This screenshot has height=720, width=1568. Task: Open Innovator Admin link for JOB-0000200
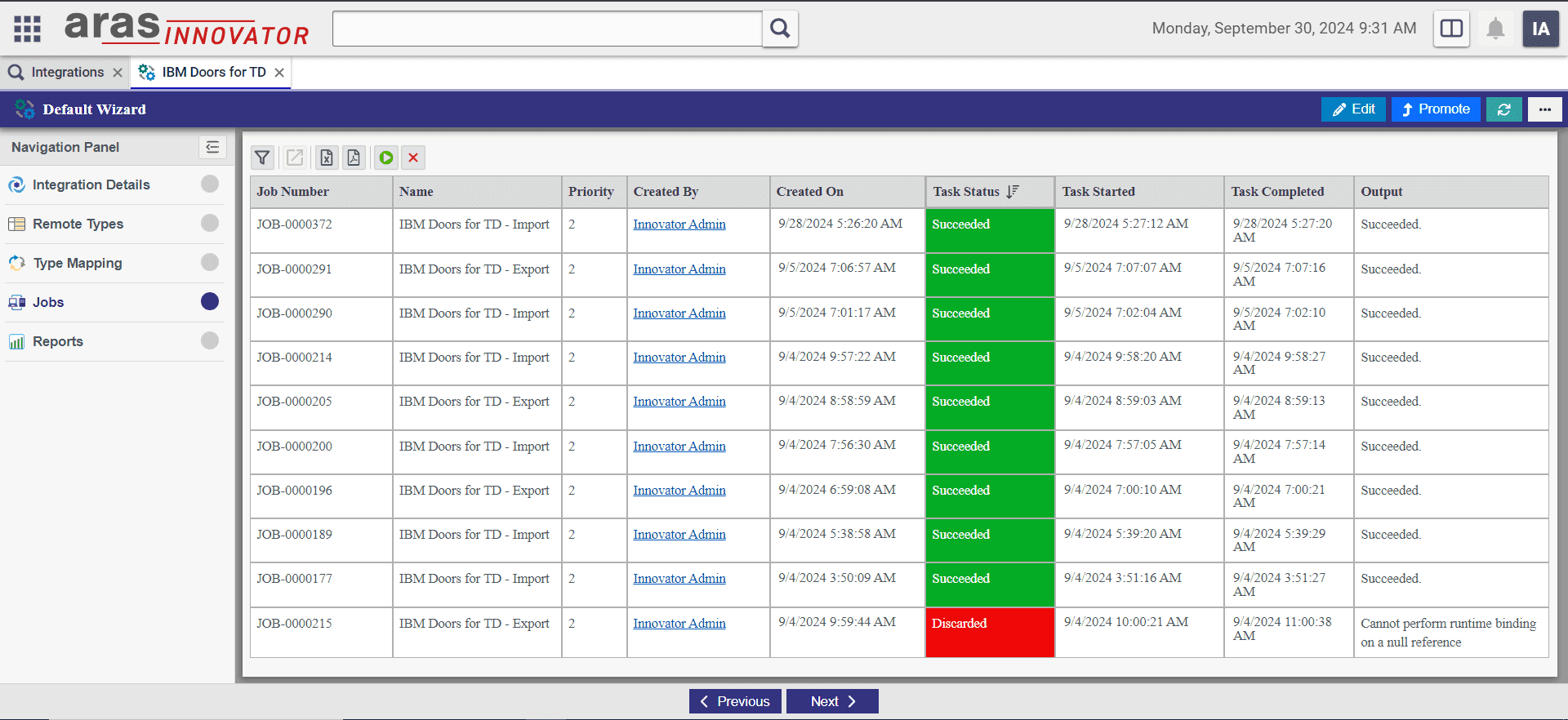tap(679, 447)
